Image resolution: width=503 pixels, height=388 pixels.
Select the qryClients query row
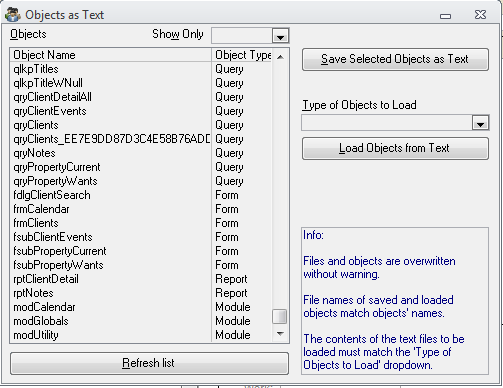[x=142, y=125]
